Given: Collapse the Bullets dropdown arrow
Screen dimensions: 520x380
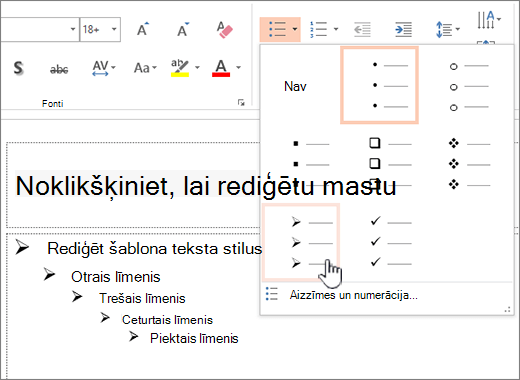Looking at the screenshot, I should pyautogui.click(x=295, y=29).
